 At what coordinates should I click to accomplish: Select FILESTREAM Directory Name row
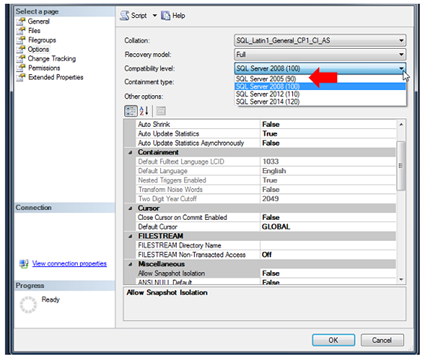(x=266, y=246)
